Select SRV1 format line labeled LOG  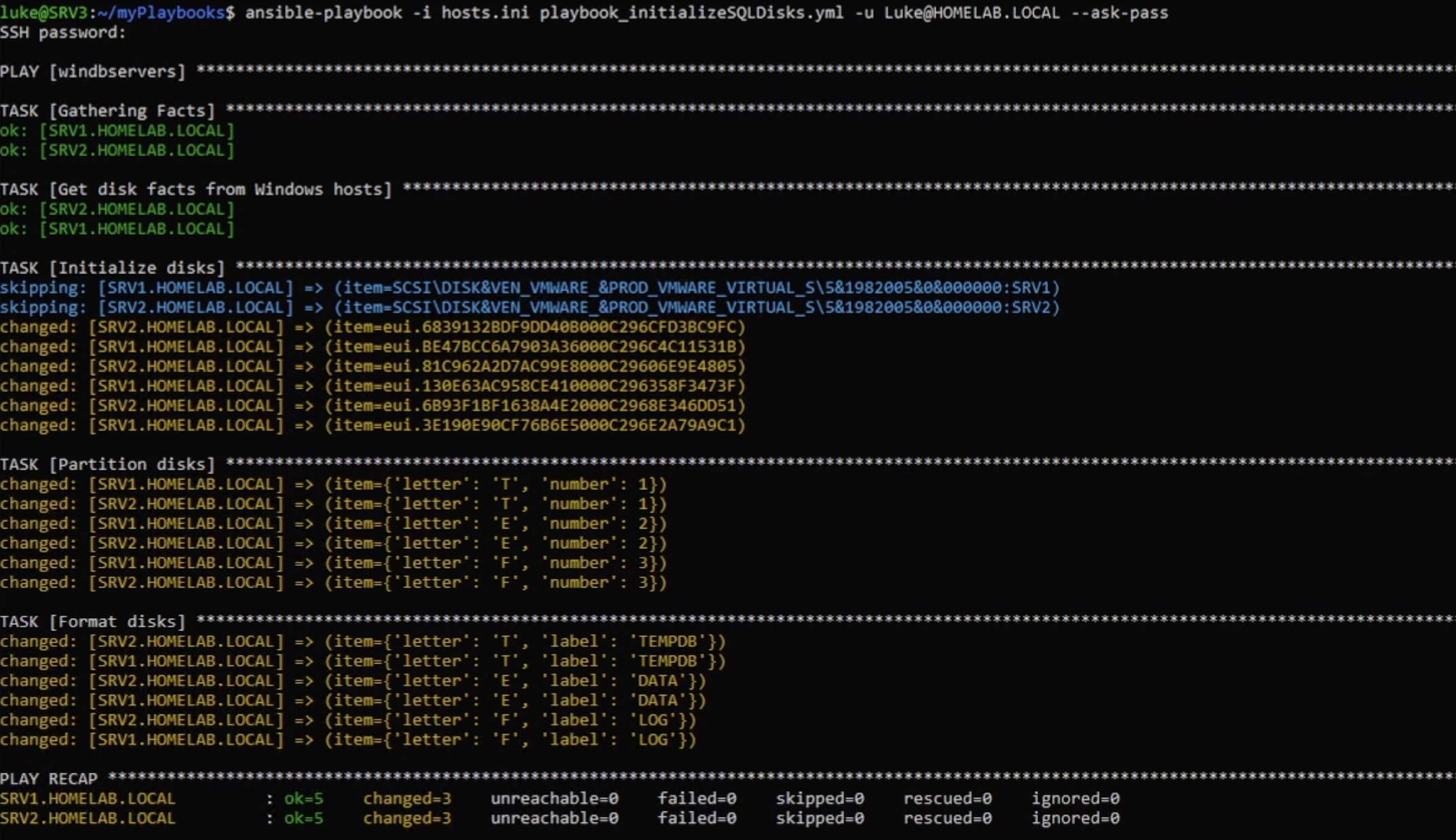(349, 741)
